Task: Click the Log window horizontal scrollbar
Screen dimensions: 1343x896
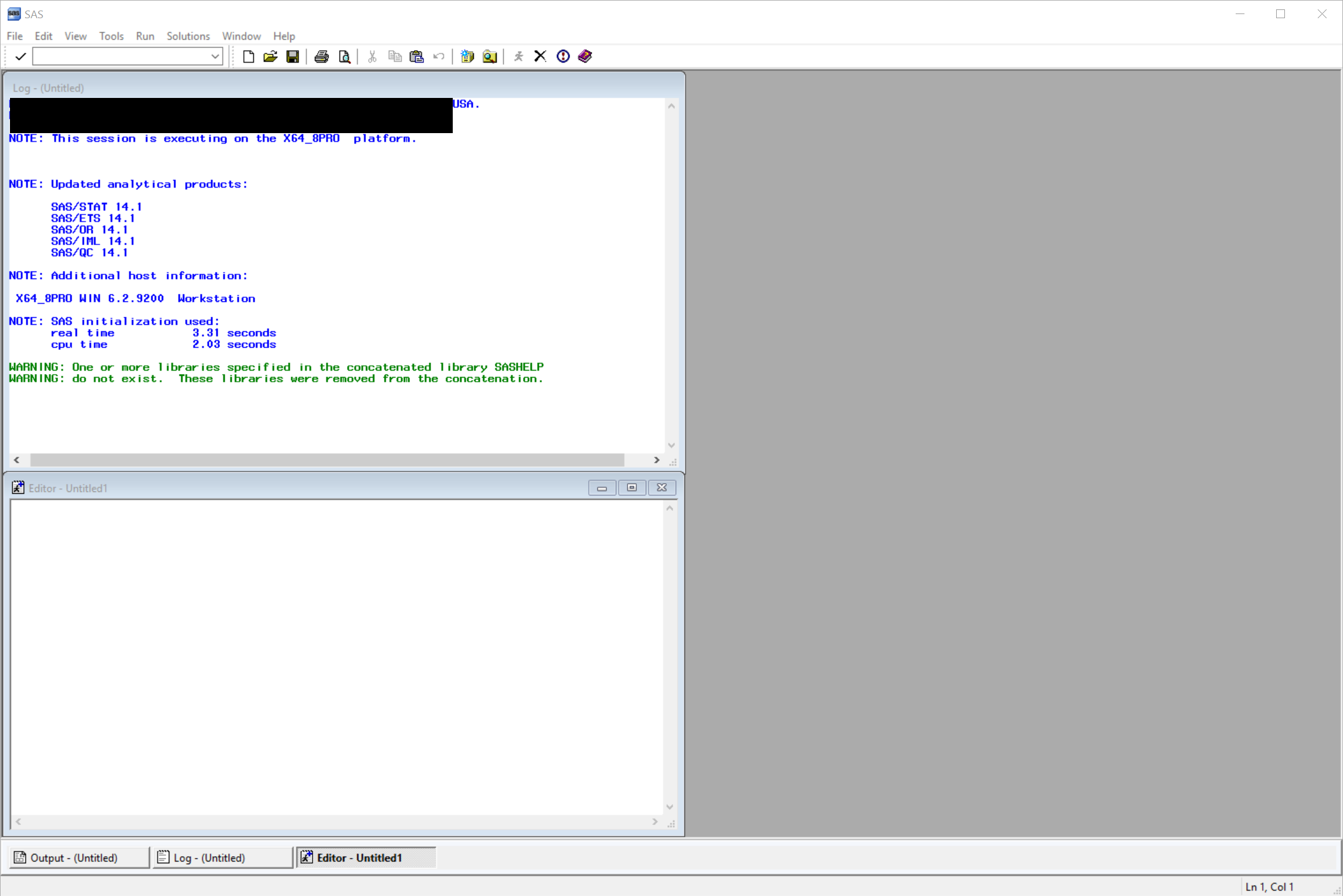Action: (x=327, y=460)
